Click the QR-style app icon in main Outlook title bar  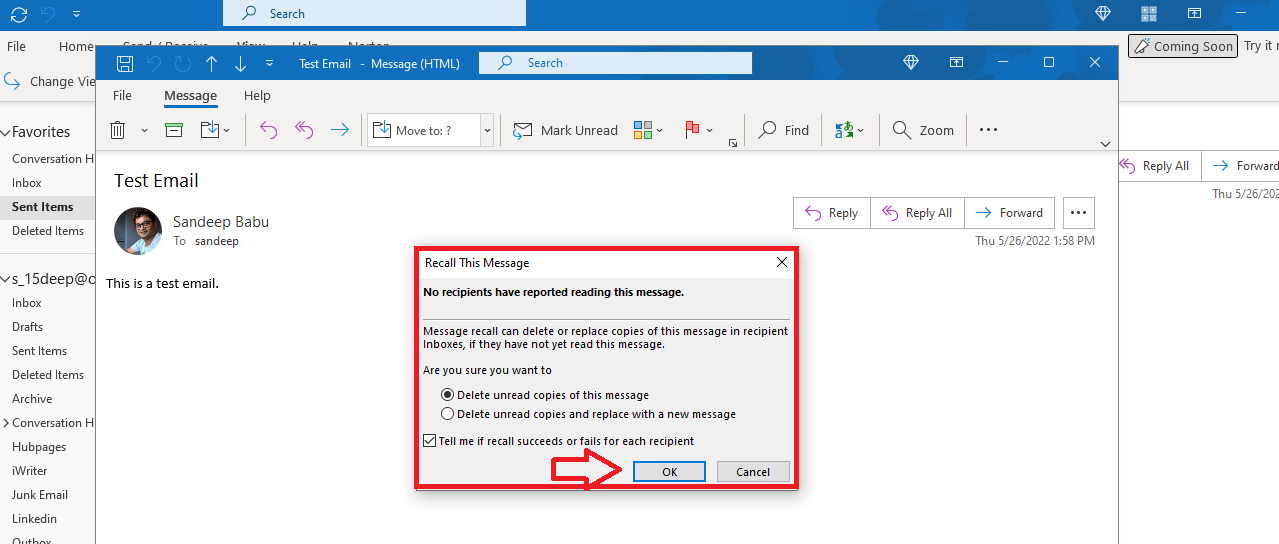pyautogui.click(x=1148, y=13)
